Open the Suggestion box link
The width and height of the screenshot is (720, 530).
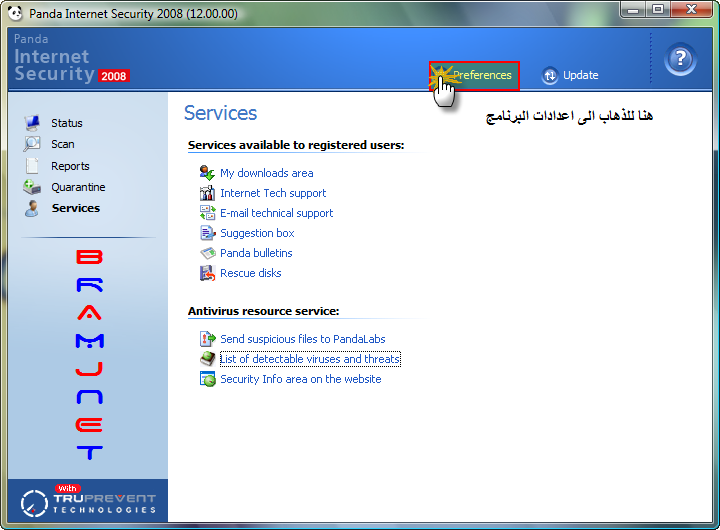click(x=257, y=233)
